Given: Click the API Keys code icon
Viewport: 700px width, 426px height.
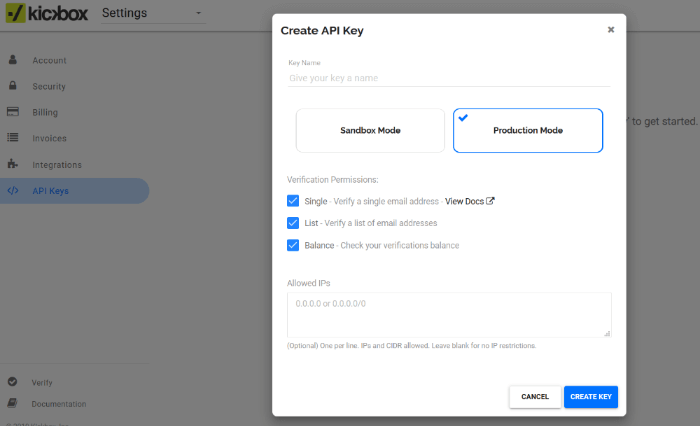Looking at the screenshot, I should pyautogui.click(x=13, y=191).
